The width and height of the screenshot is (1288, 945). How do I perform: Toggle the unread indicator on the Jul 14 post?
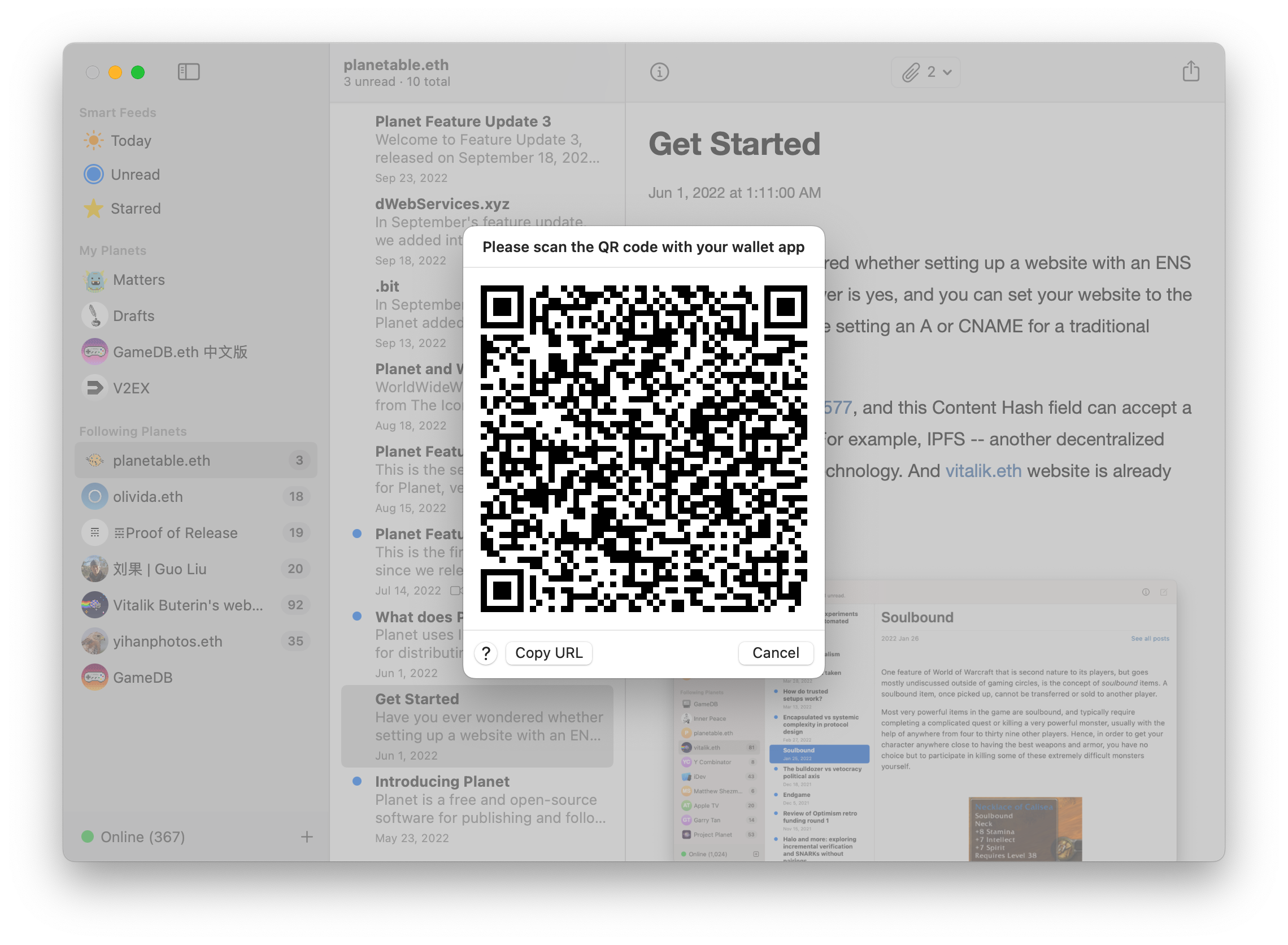tap(358, 533)
